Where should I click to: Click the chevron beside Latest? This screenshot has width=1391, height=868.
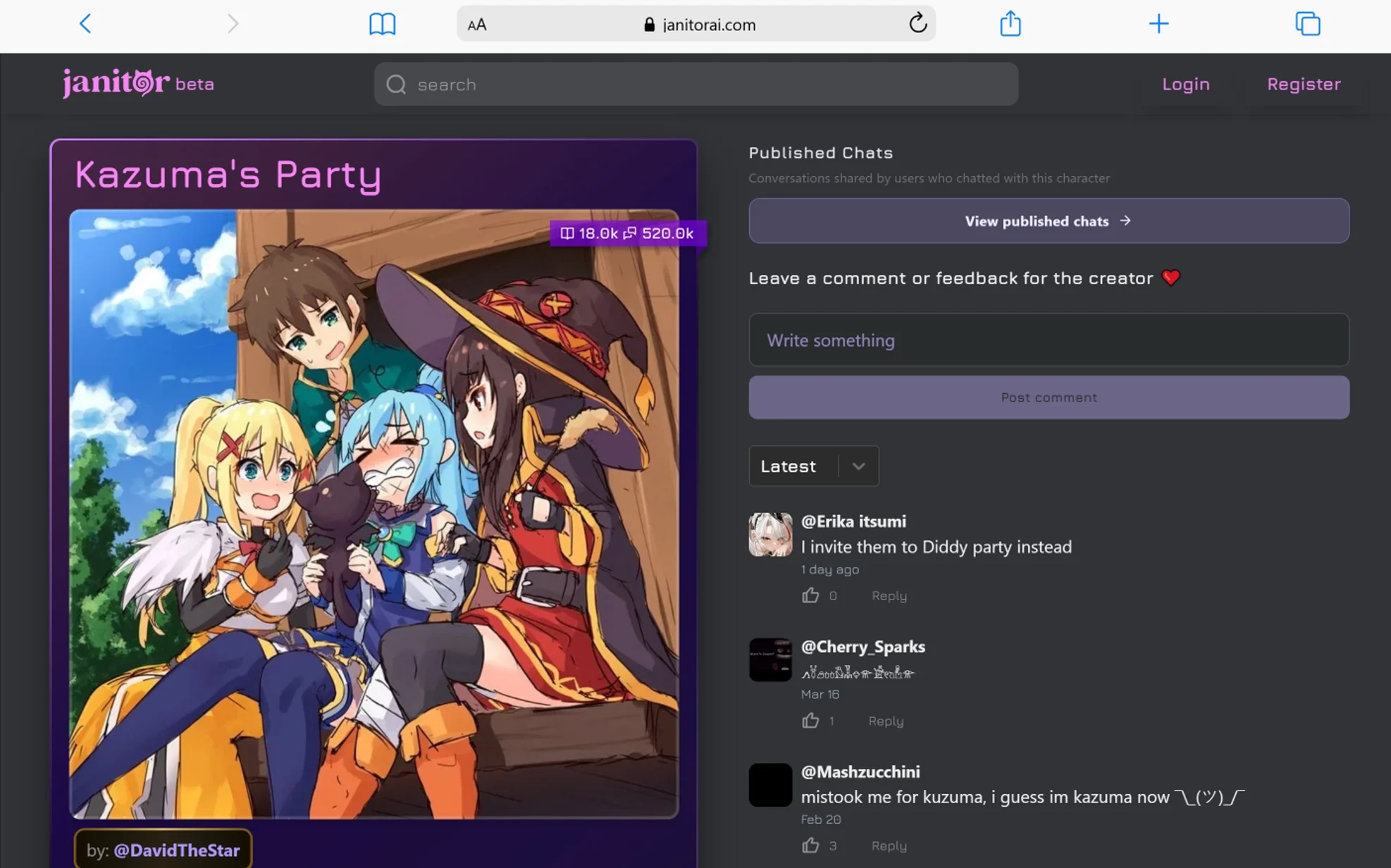[858, 466]
